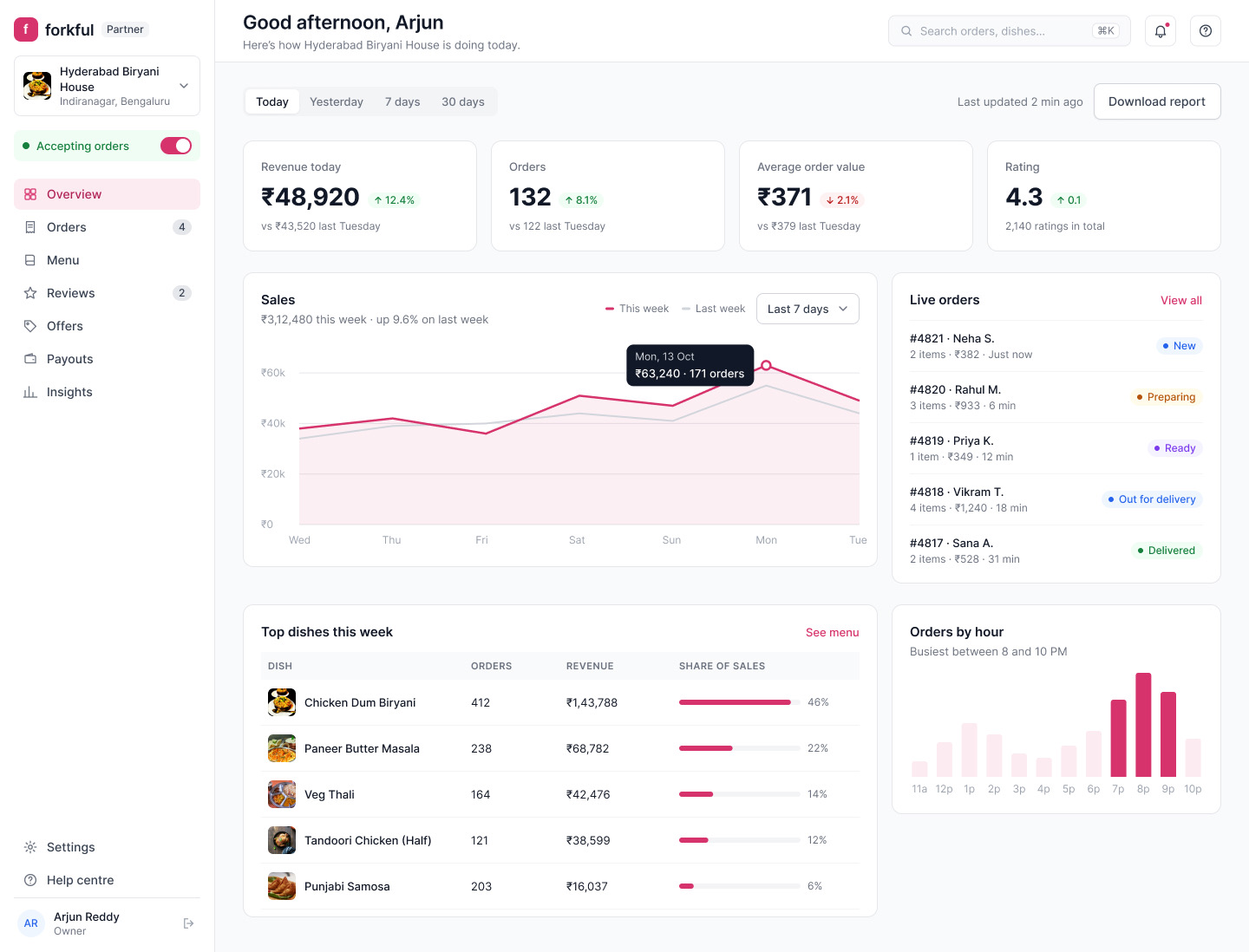Screen dimensions: 1249x952
Task: Click the Out for delivery status badge
Action: point(1152,499)
